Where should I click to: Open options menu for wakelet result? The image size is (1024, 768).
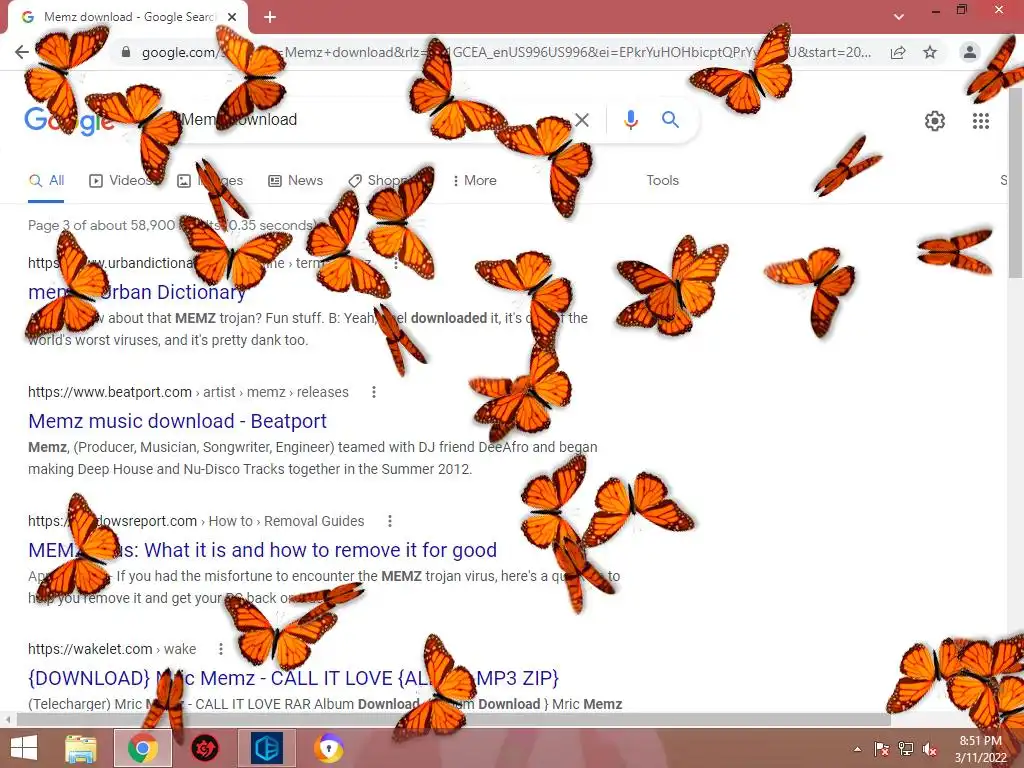[221, 648]
